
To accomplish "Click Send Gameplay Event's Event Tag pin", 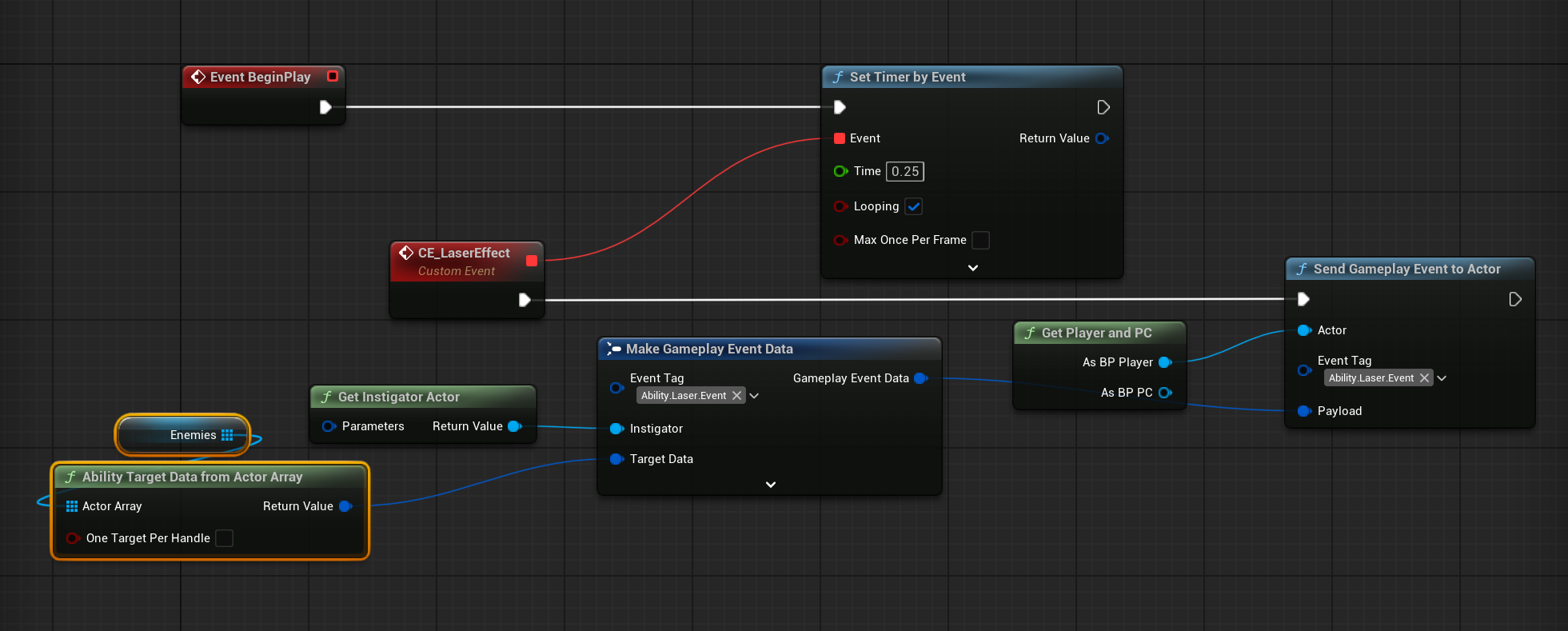I will (x=1304, y=370).
